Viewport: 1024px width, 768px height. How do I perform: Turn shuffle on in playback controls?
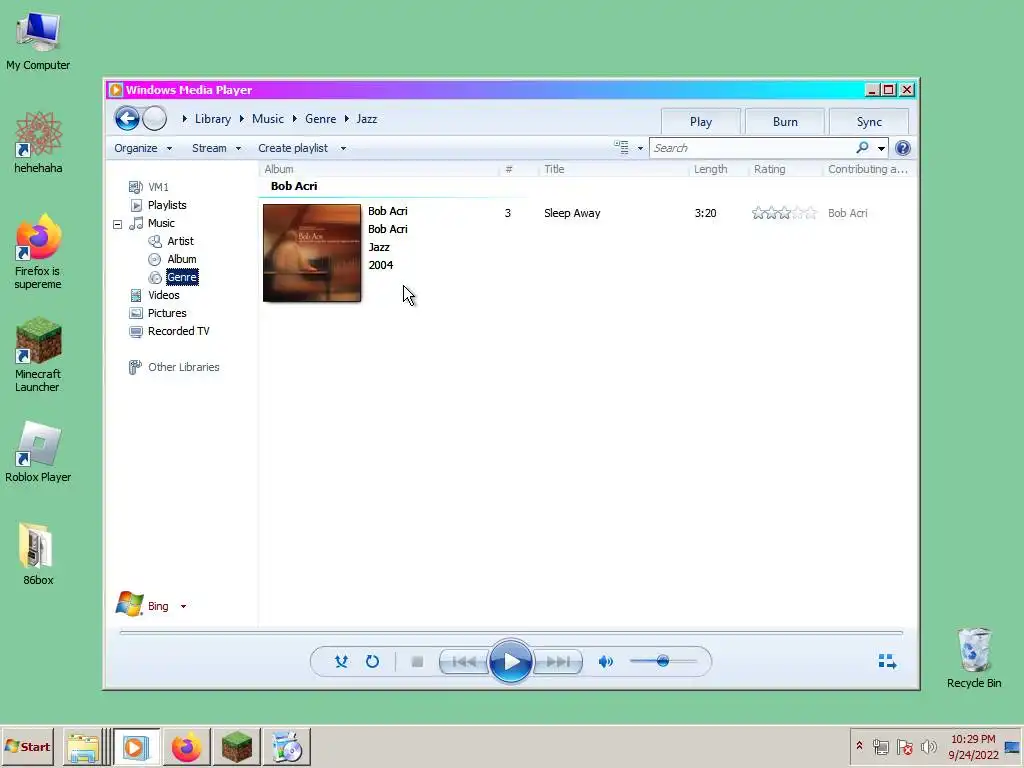point(341,662)
